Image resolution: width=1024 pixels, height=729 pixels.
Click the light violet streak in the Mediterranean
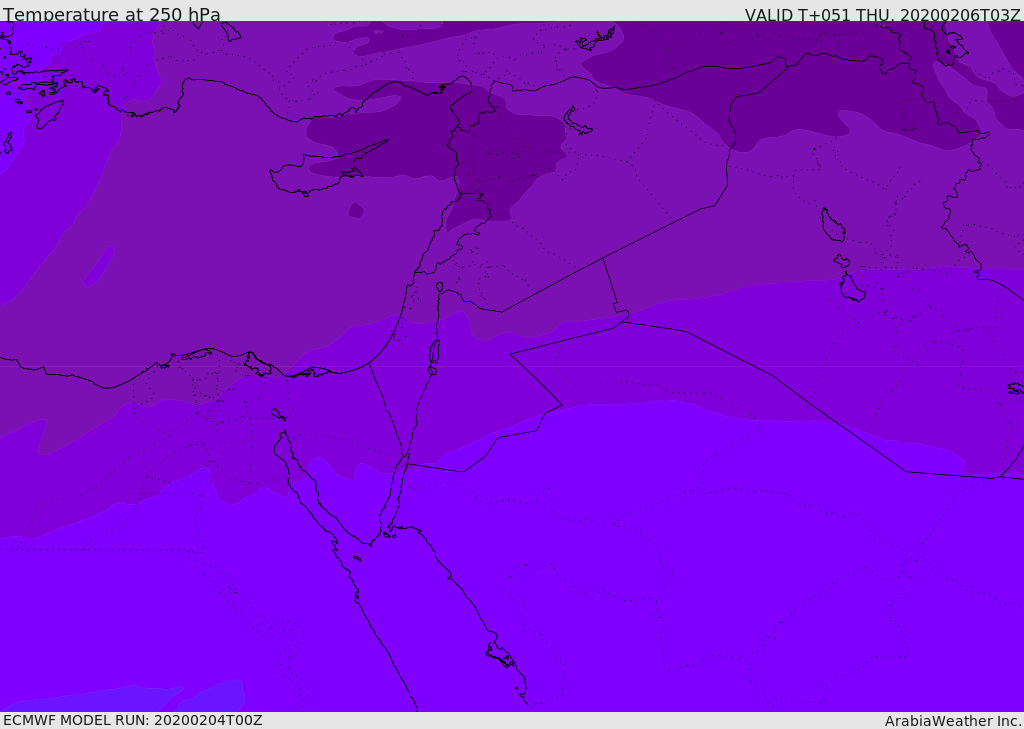[98, 266]
